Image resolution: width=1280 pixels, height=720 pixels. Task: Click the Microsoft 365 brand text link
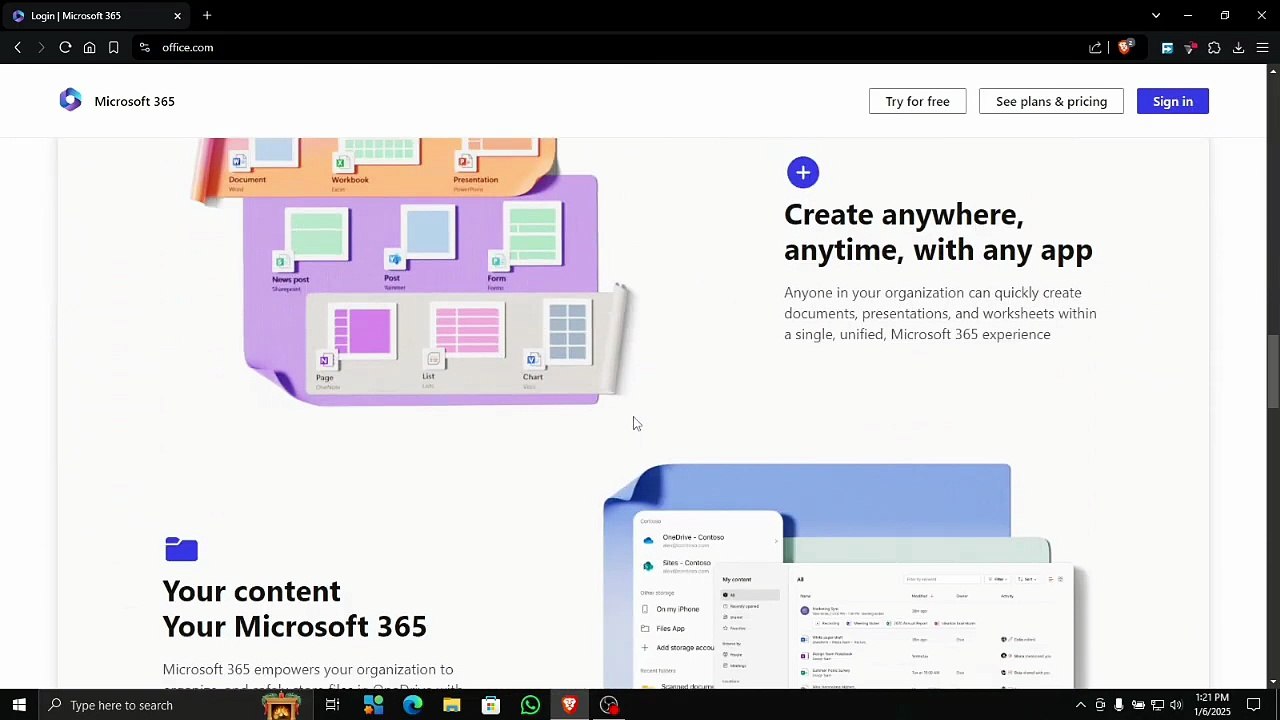[x=134, y=101]
